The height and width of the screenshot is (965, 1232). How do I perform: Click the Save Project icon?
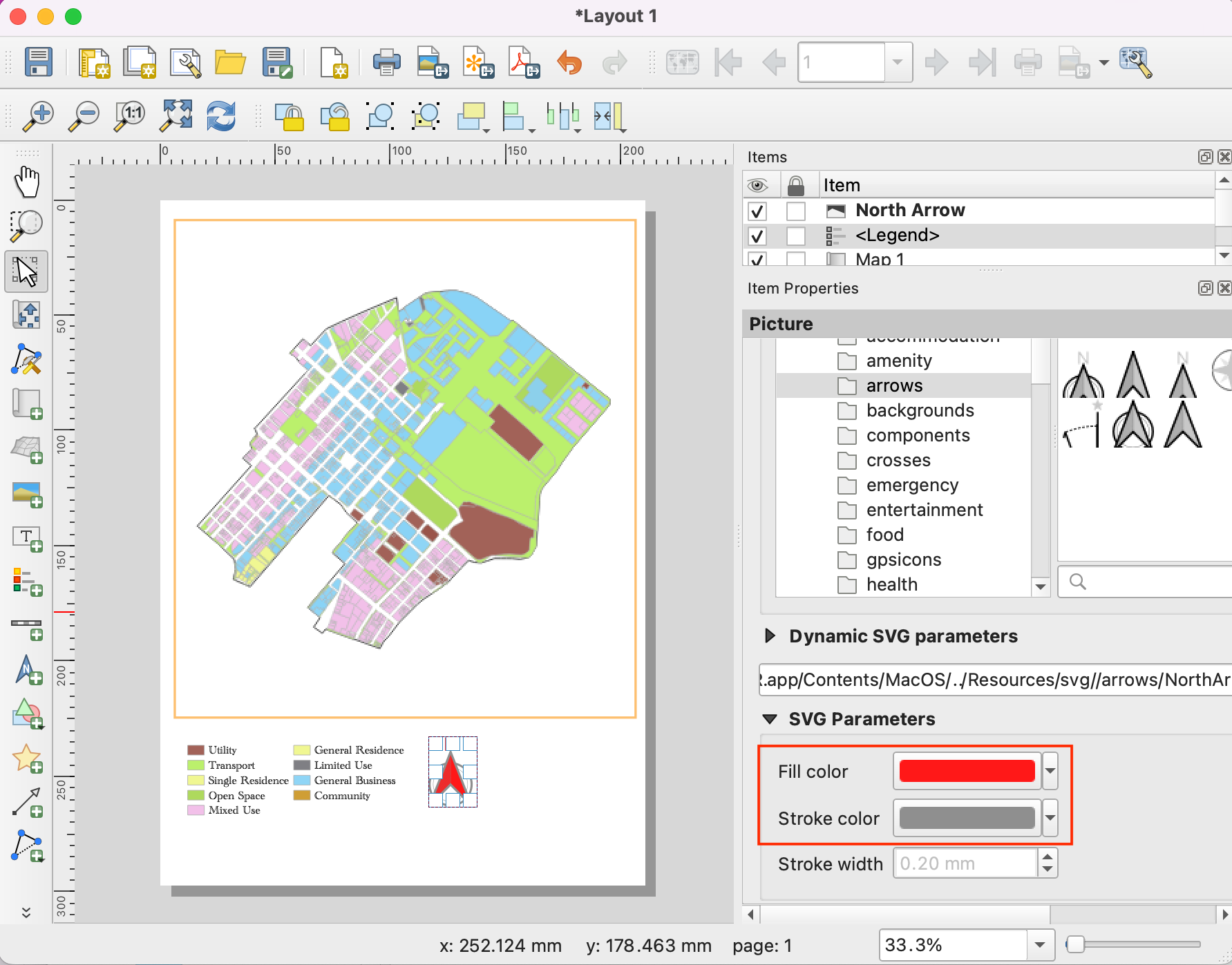pyautogui.click(x=39, y=62)
